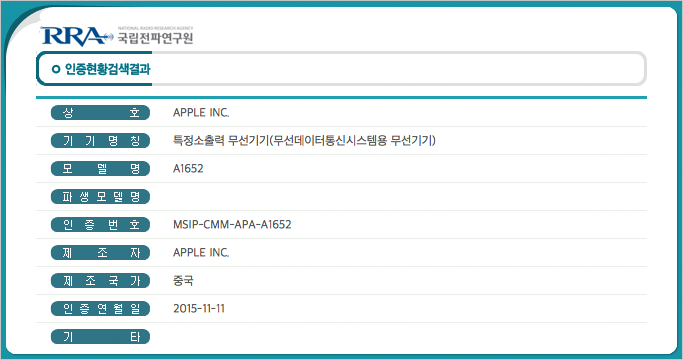Select the 상호 value APPLE INC.
This screenshot has height=360, width=683.
point(201,112)
